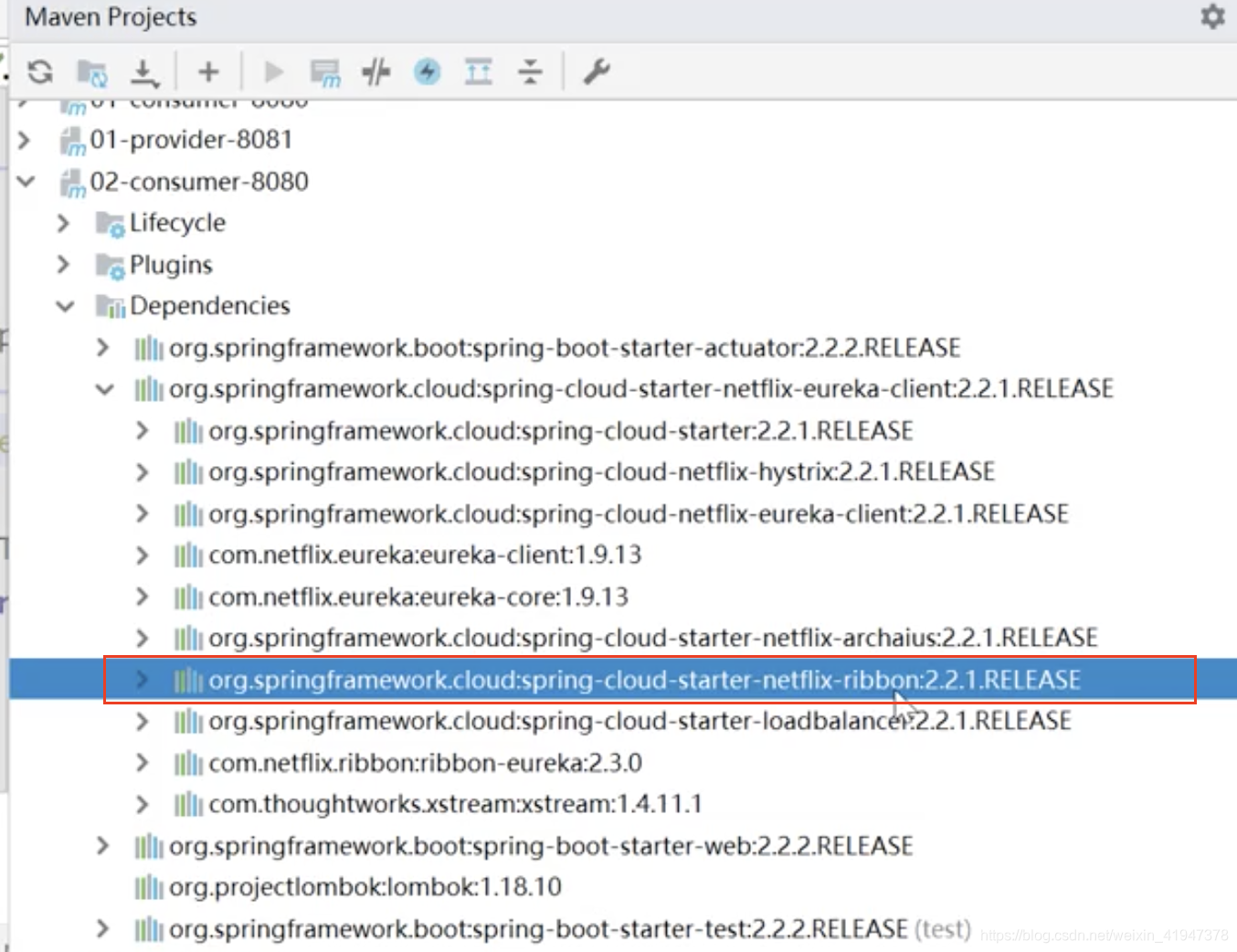This screenshot has width=1237, height=952.
Task: Expand spring-cloud-starter-netflix-archaius dependency
Action: pos(142,638)
